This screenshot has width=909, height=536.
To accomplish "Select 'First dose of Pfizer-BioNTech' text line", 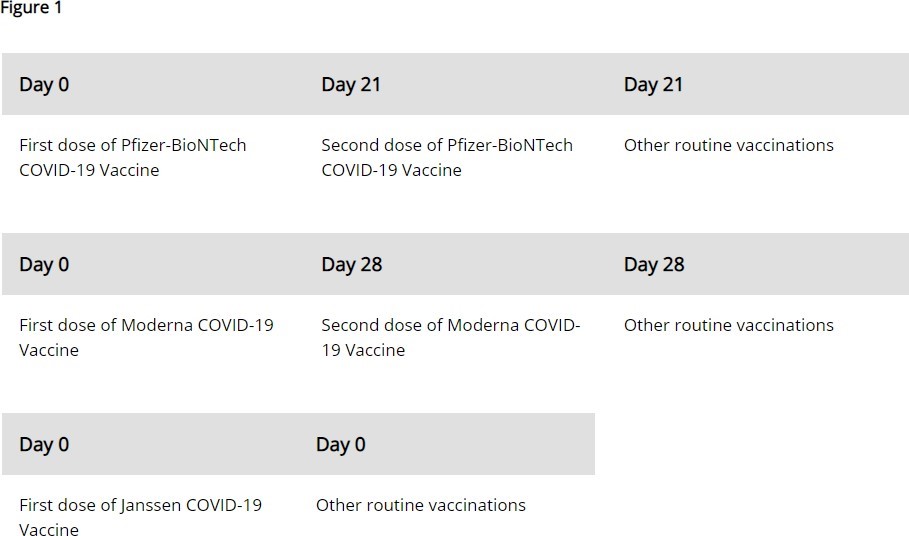I will [x=132, y=145].
